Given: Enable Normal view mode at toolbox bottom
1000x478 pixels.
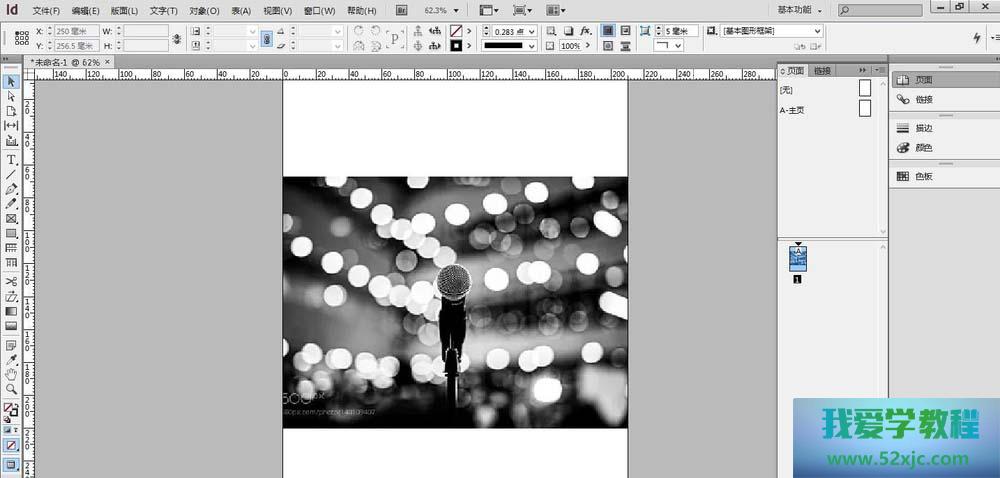Looking at the screenshot, I should coord(11,464).
